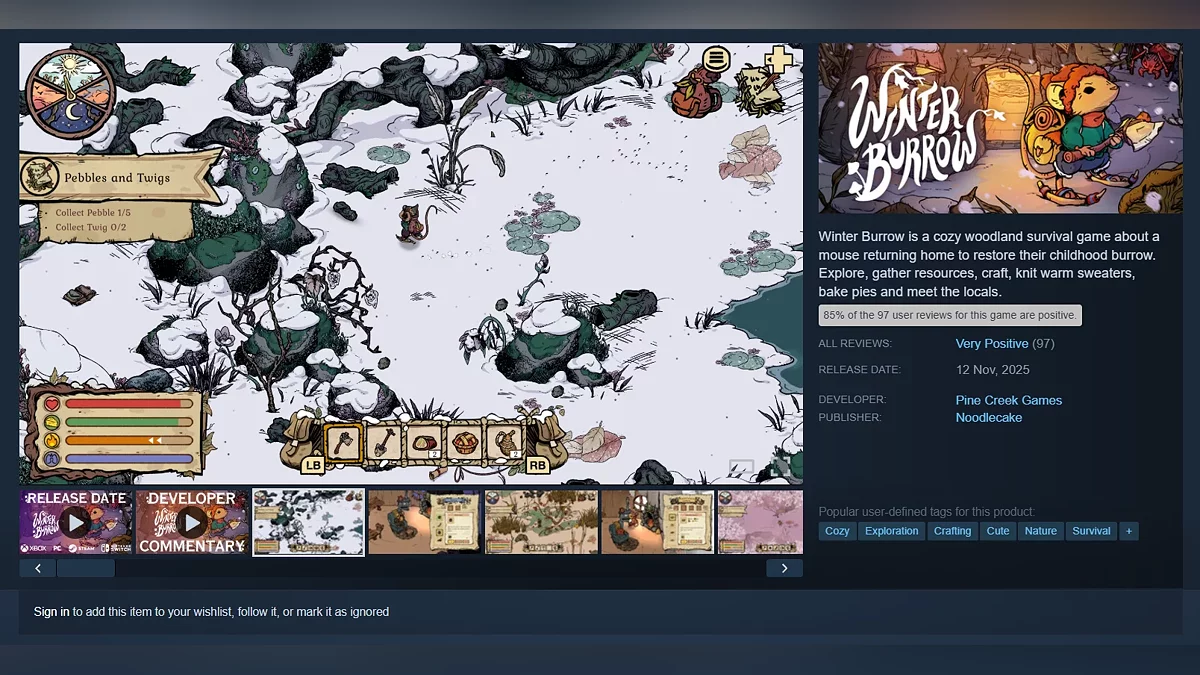Play the Release Date trailer video
Viewport: 1200px width, 675px height.
click(x=76, y=522)
